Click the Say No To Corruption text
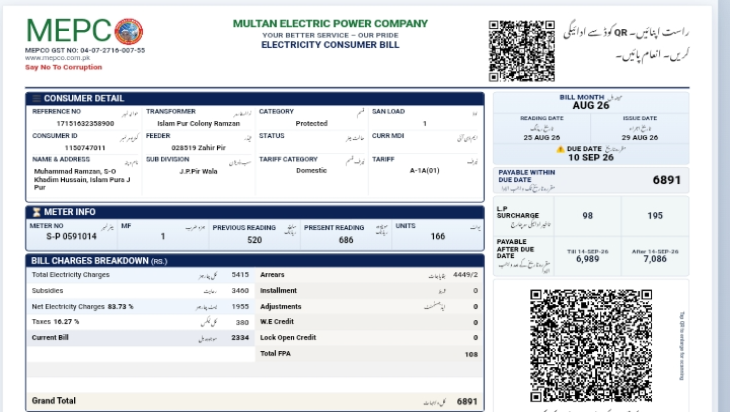730x412 pixels. [63, 67]
